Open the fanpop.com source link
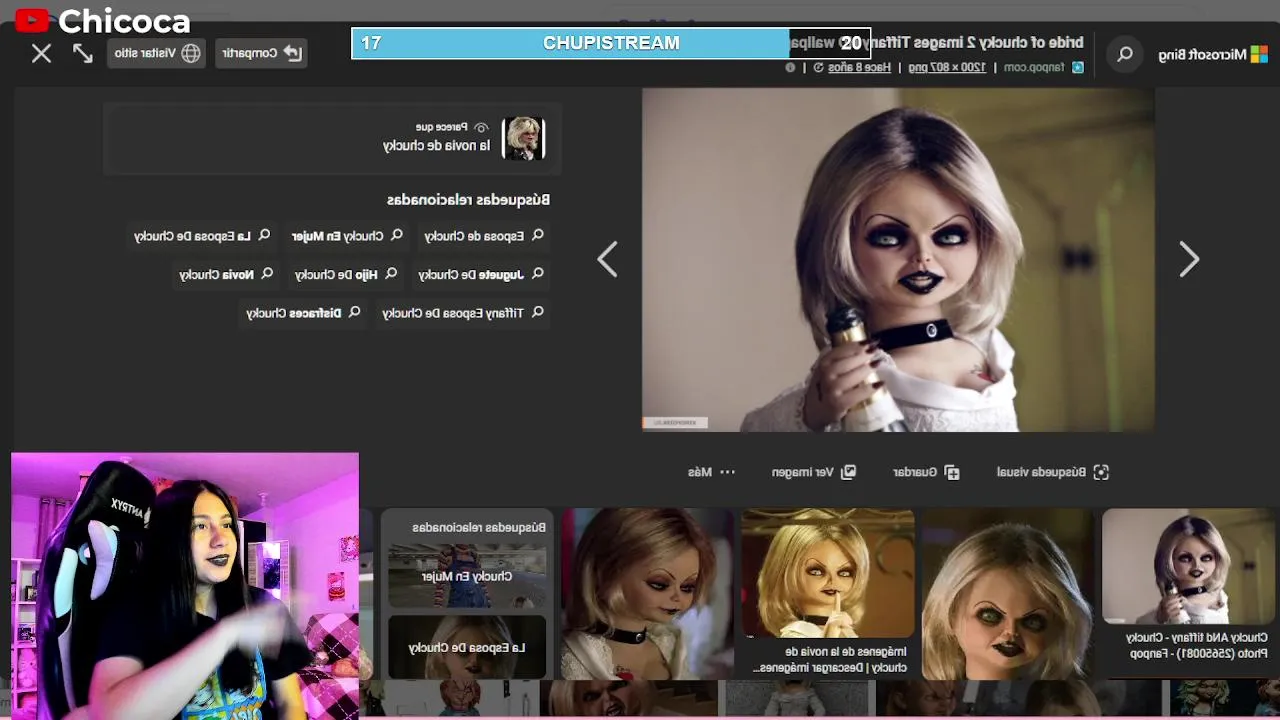The width and height of the screenshot is (1280, 720). [1033, 68]
